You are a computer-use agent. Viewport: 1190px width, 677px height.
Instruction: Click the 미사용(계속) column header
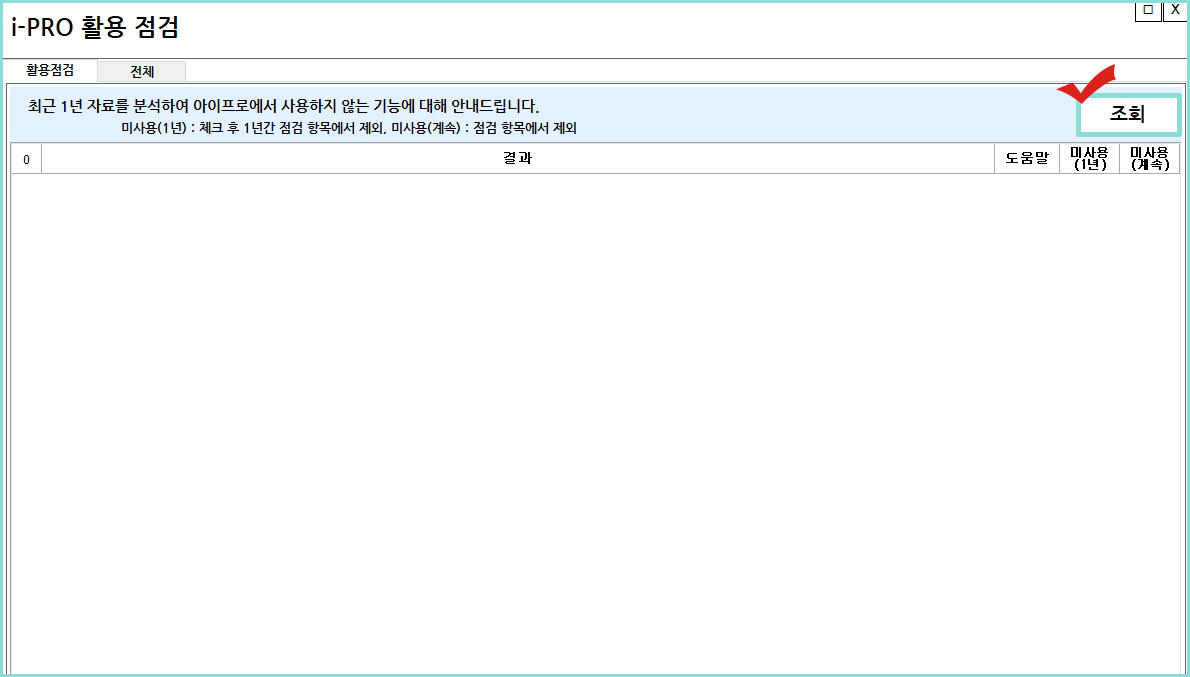[x=1150, y=159]
